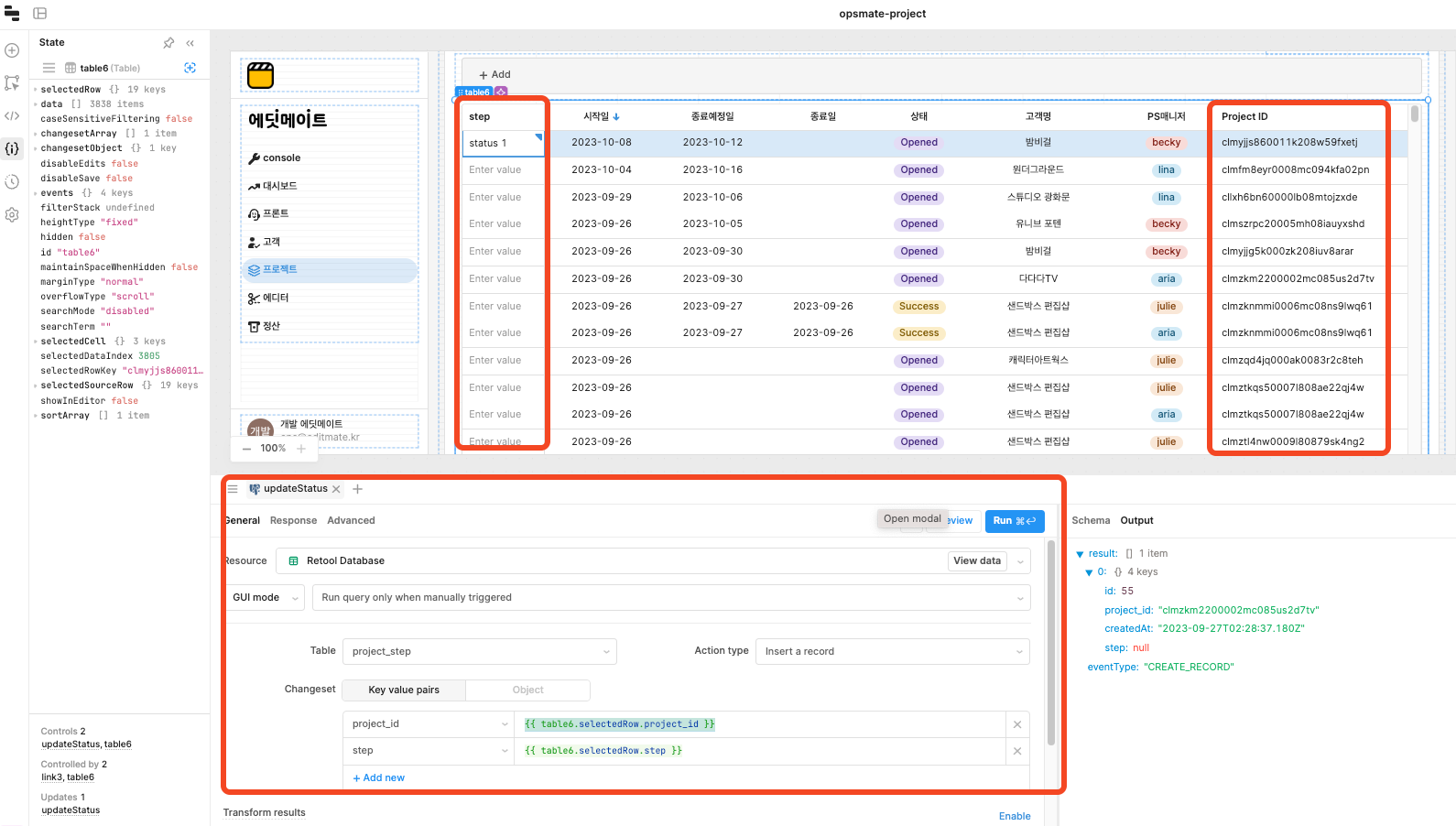Open the Retool Database resource dropdown

tap(1021, 561)
